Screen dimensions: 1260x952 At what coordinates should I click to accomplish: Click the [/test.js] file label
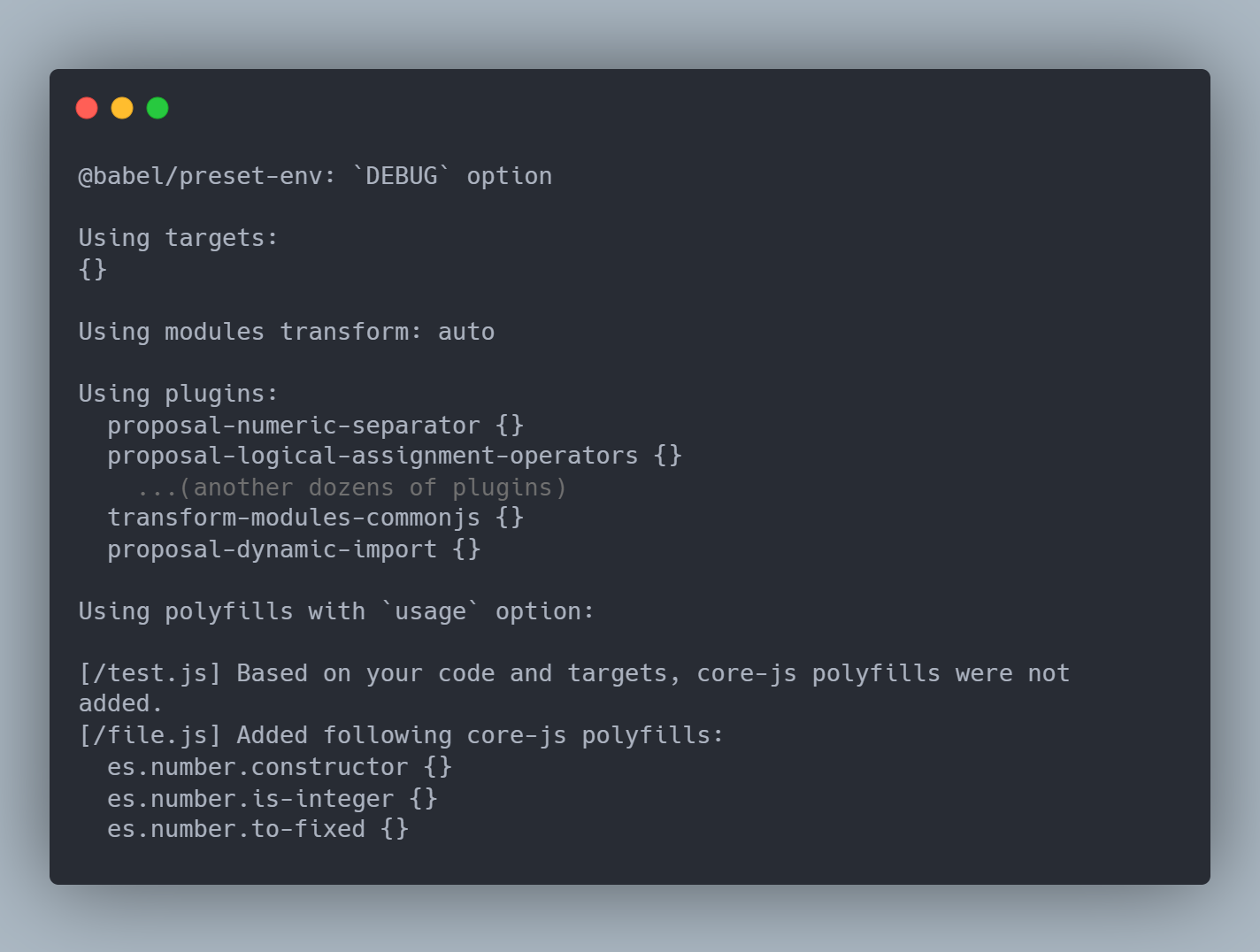[x=150, y=673]
